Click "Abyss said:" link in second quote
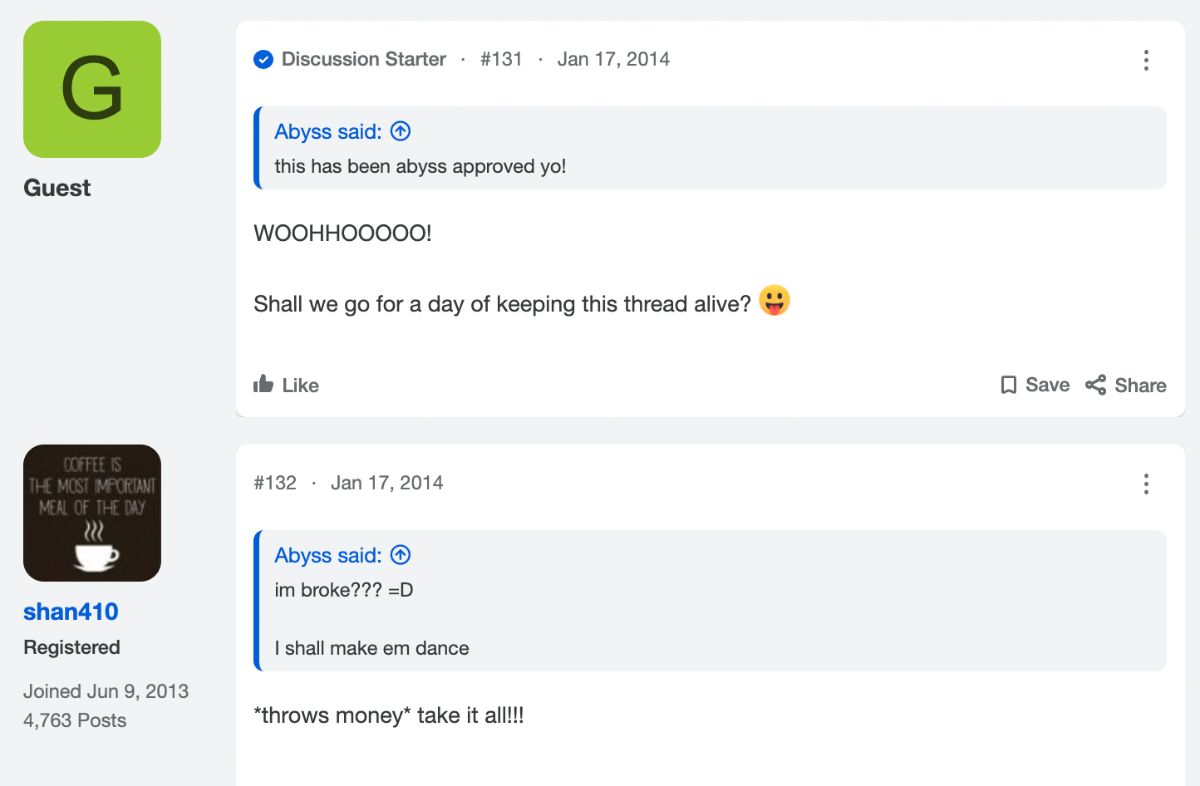The width and height of the screenshot is (1200, 786). click(328, 556)
